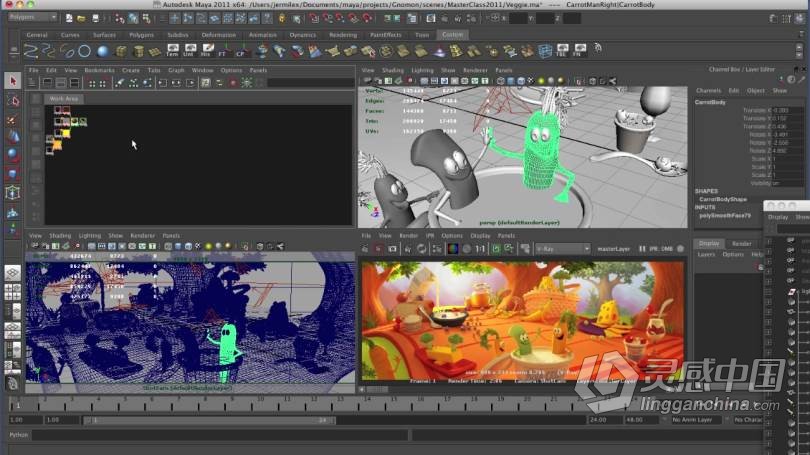Viewport: 810px width, 455px height.
Task: Select the Lasso tool in the left toolbox
Action: point(13,101)
